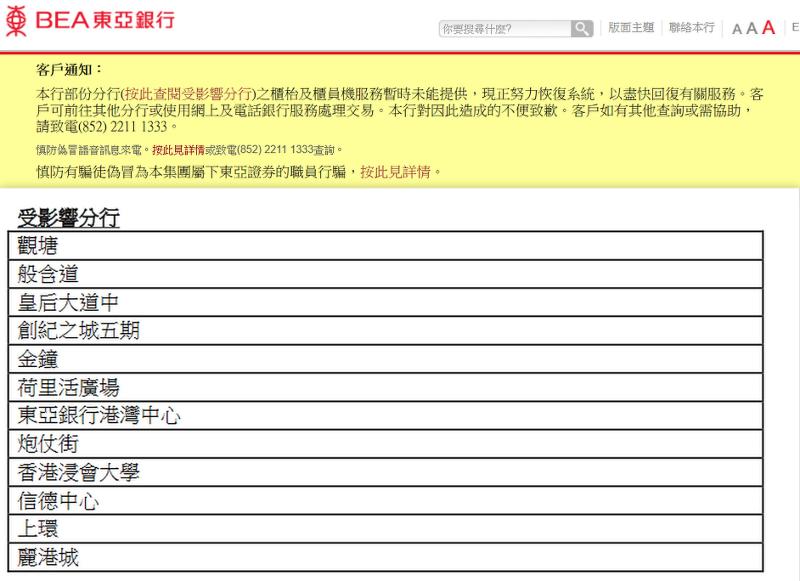Screen dimensions: 800x581
Task: Click the (852) 2211 1333 phone number in main notice
Action: [x=122, y=126]
